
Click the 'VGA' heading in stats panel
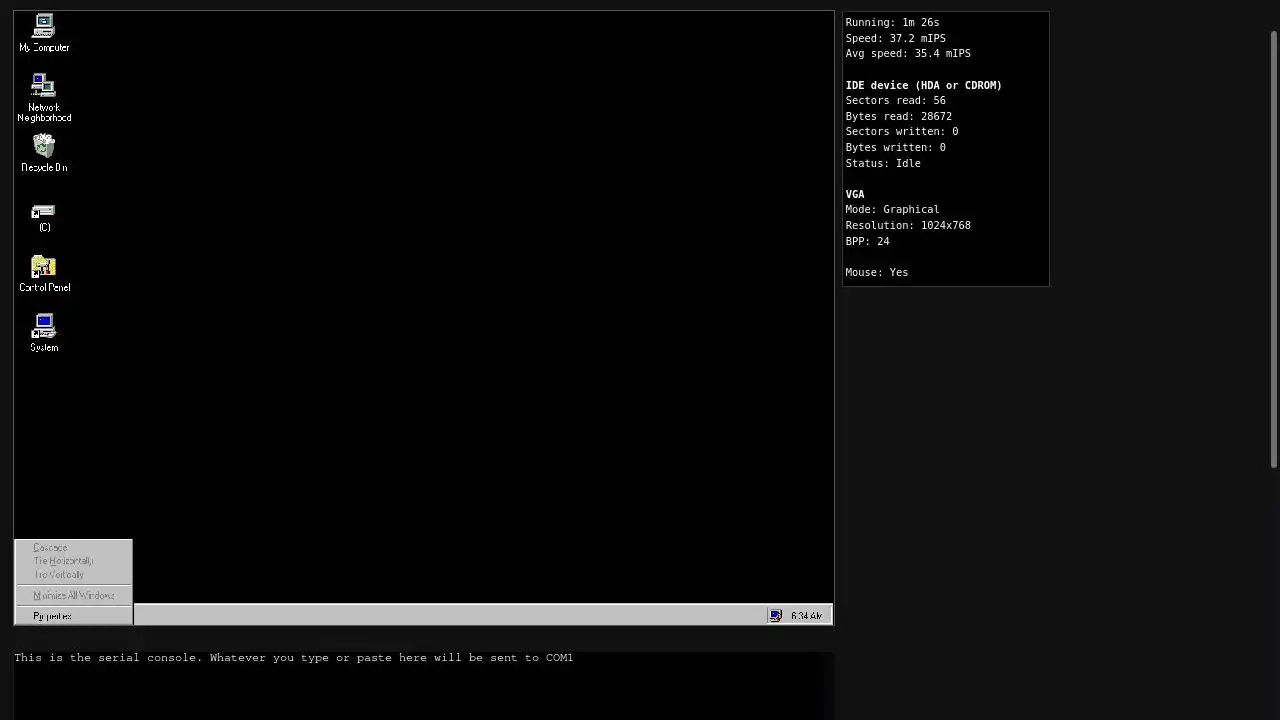coord(855,194)
